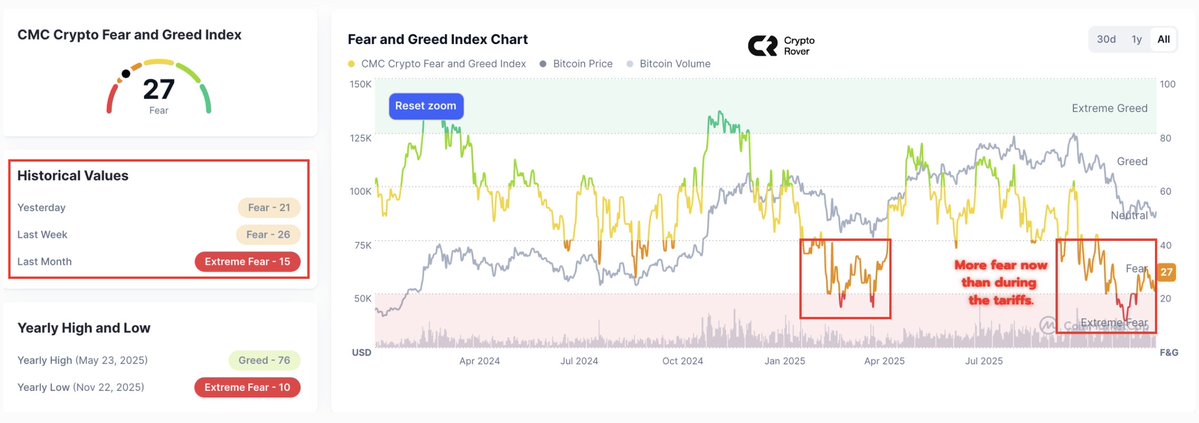Switch chart range to 30d
This screenshot has width=1199, height=423.
[1106, 39]
